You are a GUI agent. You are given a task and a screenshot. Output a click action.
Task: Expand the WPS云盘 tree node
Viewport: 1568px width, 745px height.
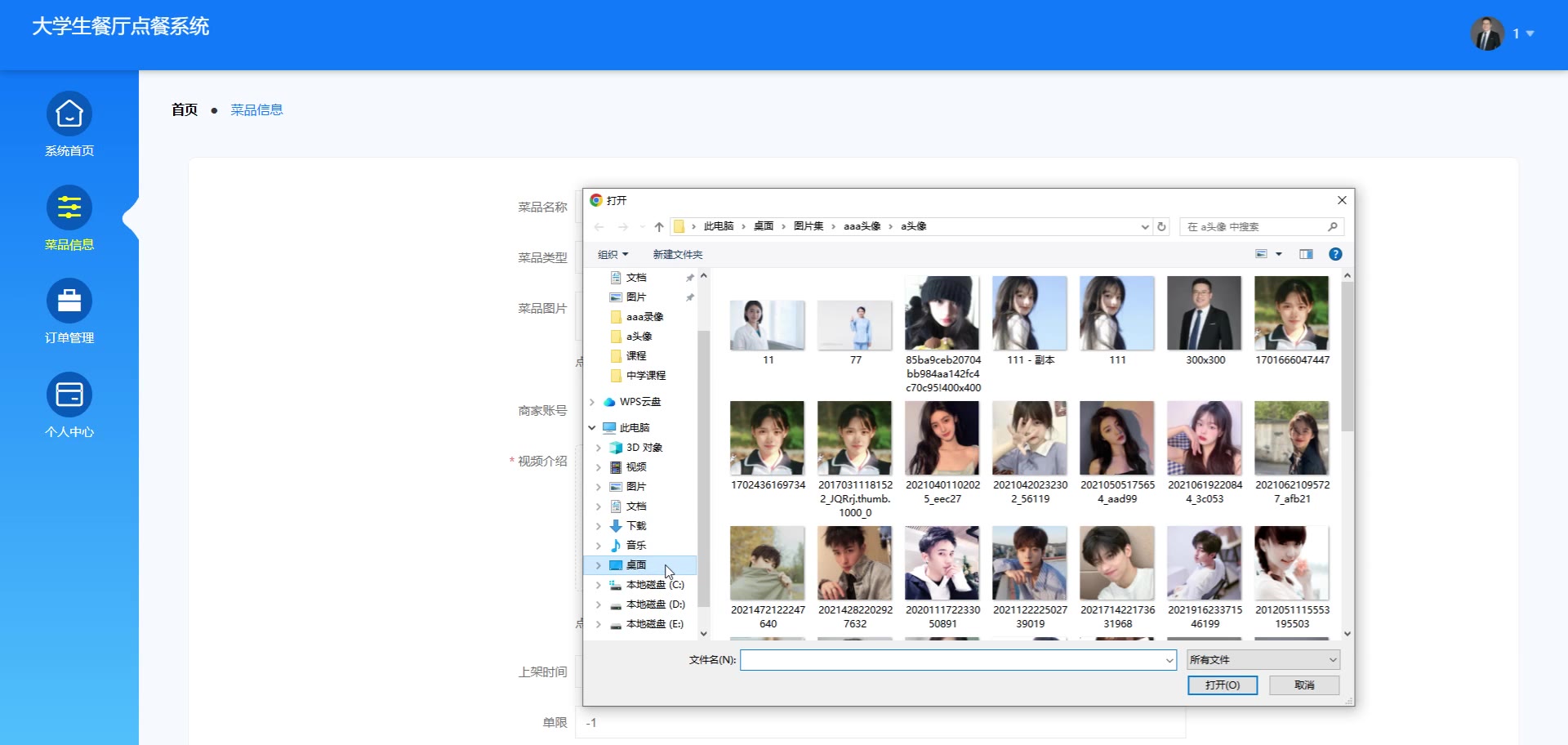point(592,402)
